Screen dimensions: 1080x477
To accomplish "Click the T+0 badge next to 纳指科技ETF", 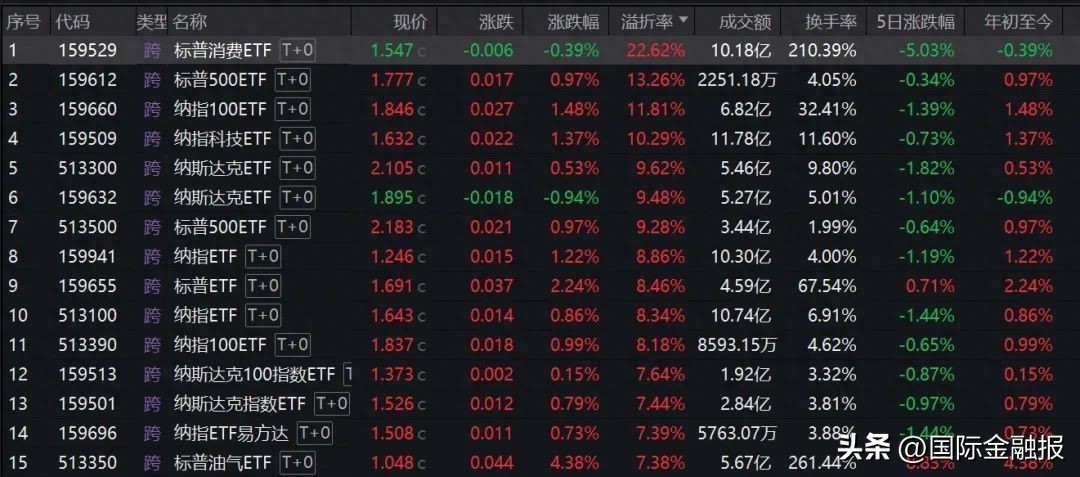I will (297, 139).
